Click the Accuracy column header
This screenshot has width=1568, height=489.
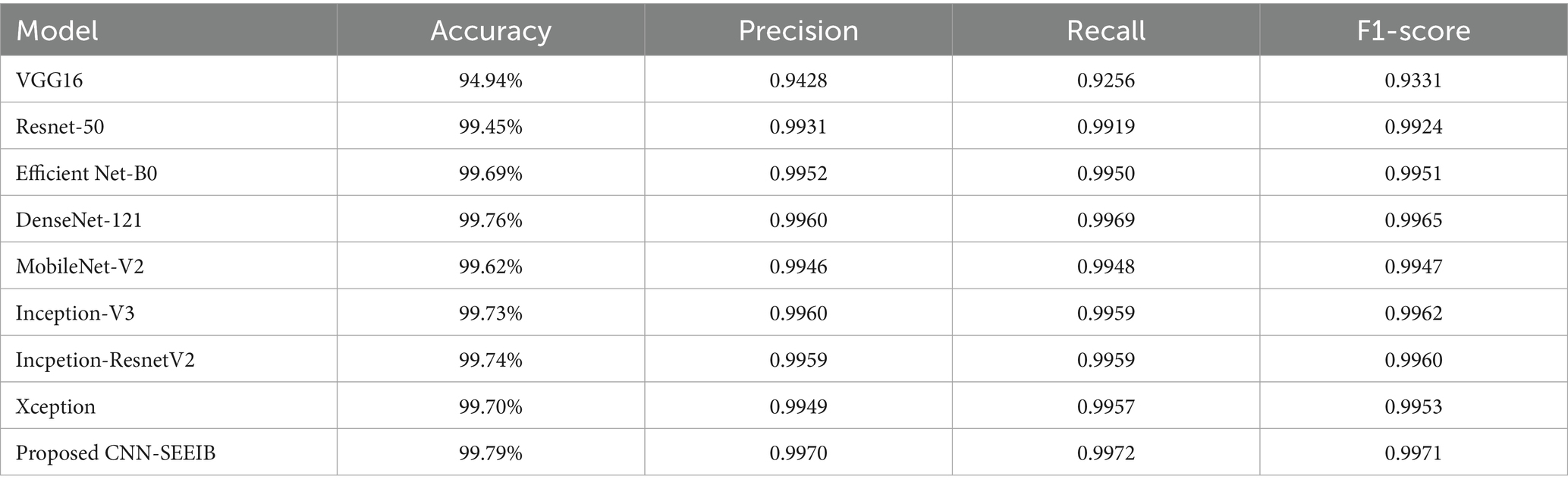click(491, 31)
